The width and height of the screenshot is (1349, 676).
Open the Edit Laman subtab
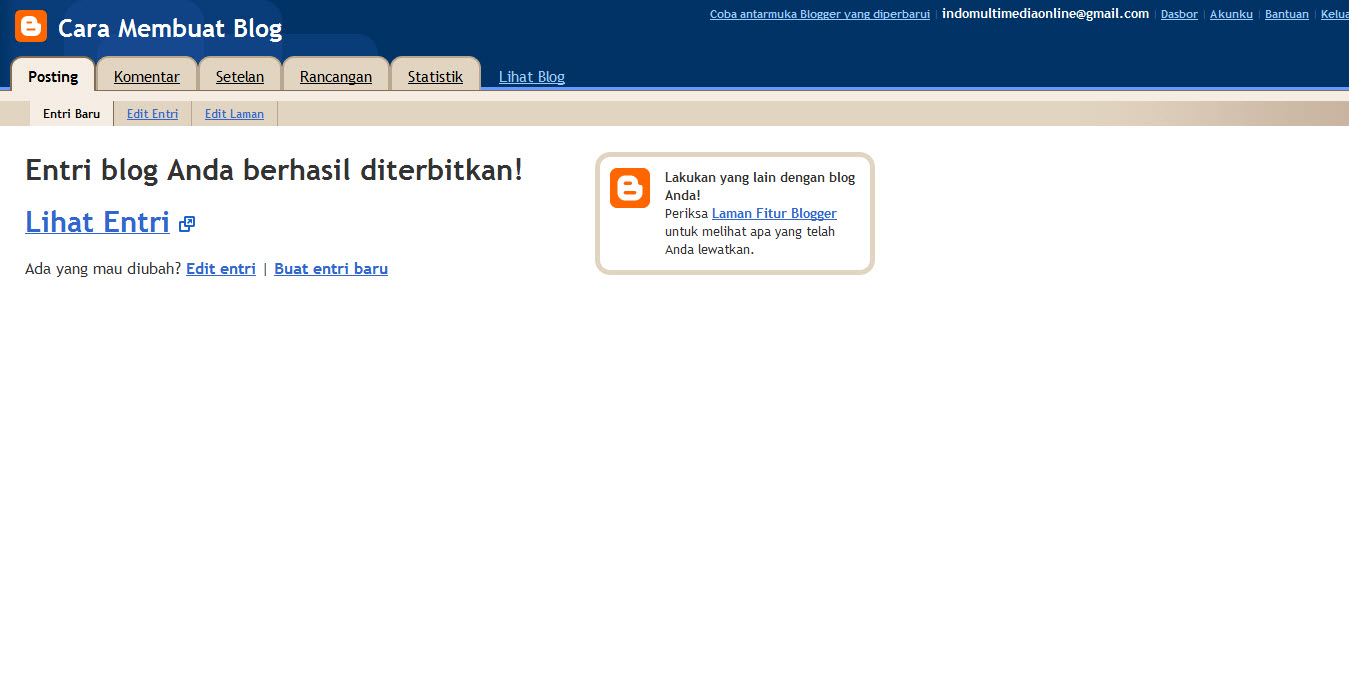click(234, 113)
